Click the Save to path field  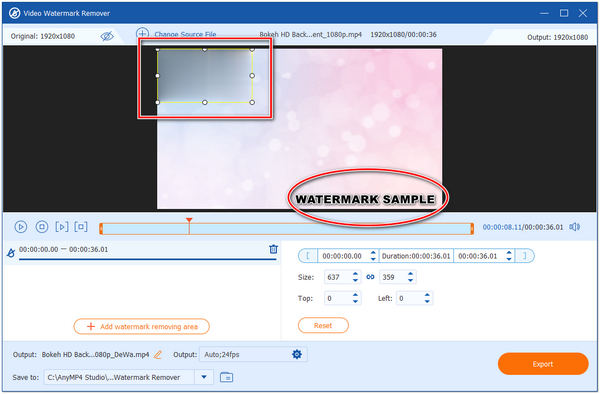[x=119, y=377]
